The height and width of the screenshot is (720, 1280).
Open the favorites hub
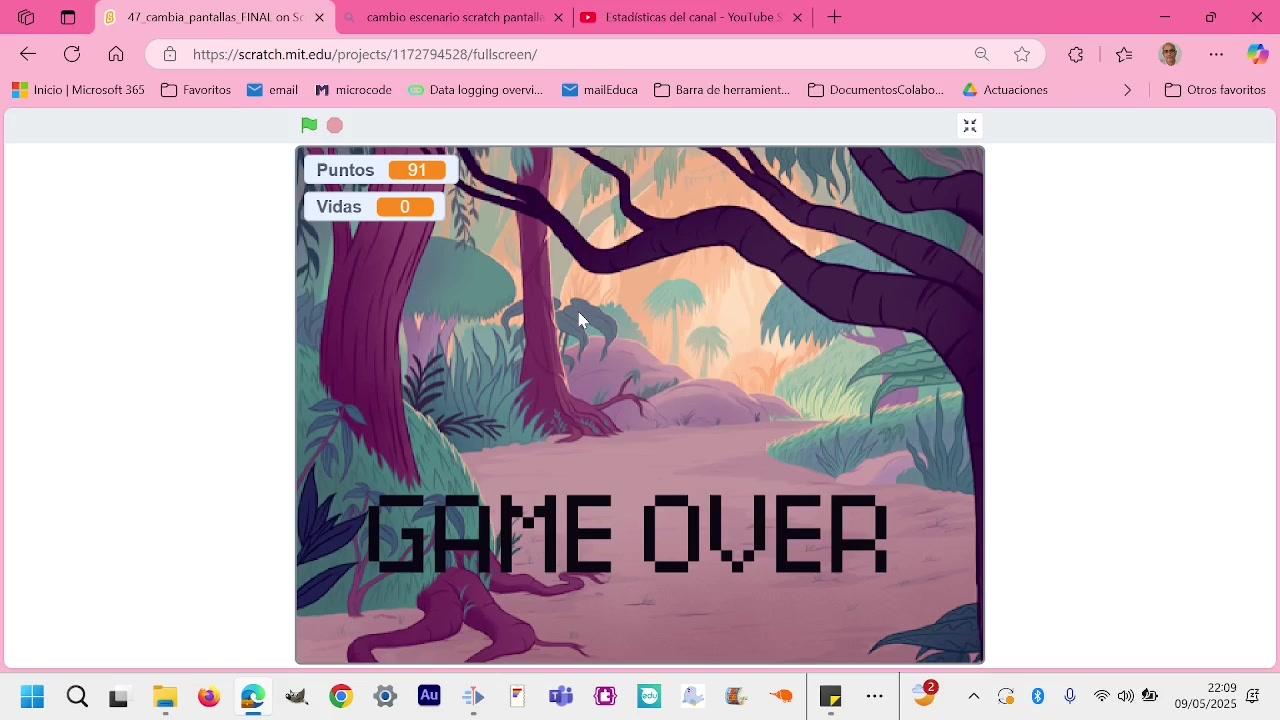tap(1124, 54)
